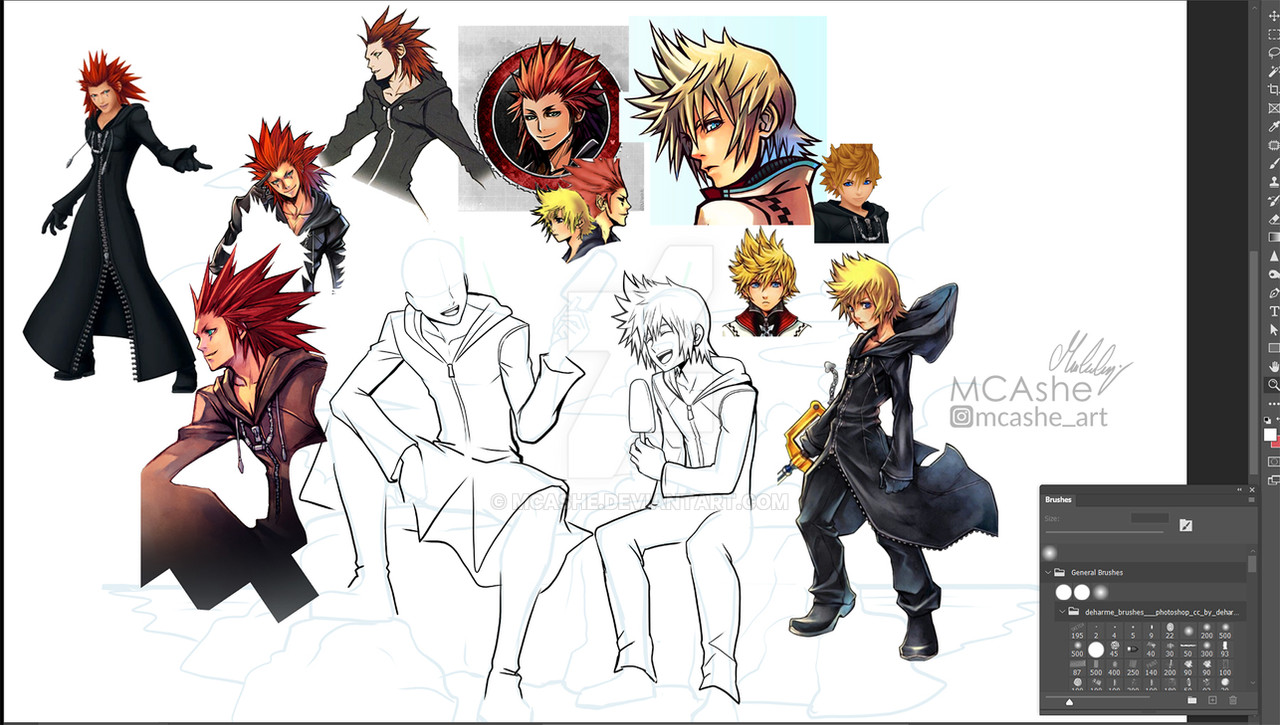Create a new brush group
The width and height of the screenshot is (1280, 725).
coord(1192,700)
